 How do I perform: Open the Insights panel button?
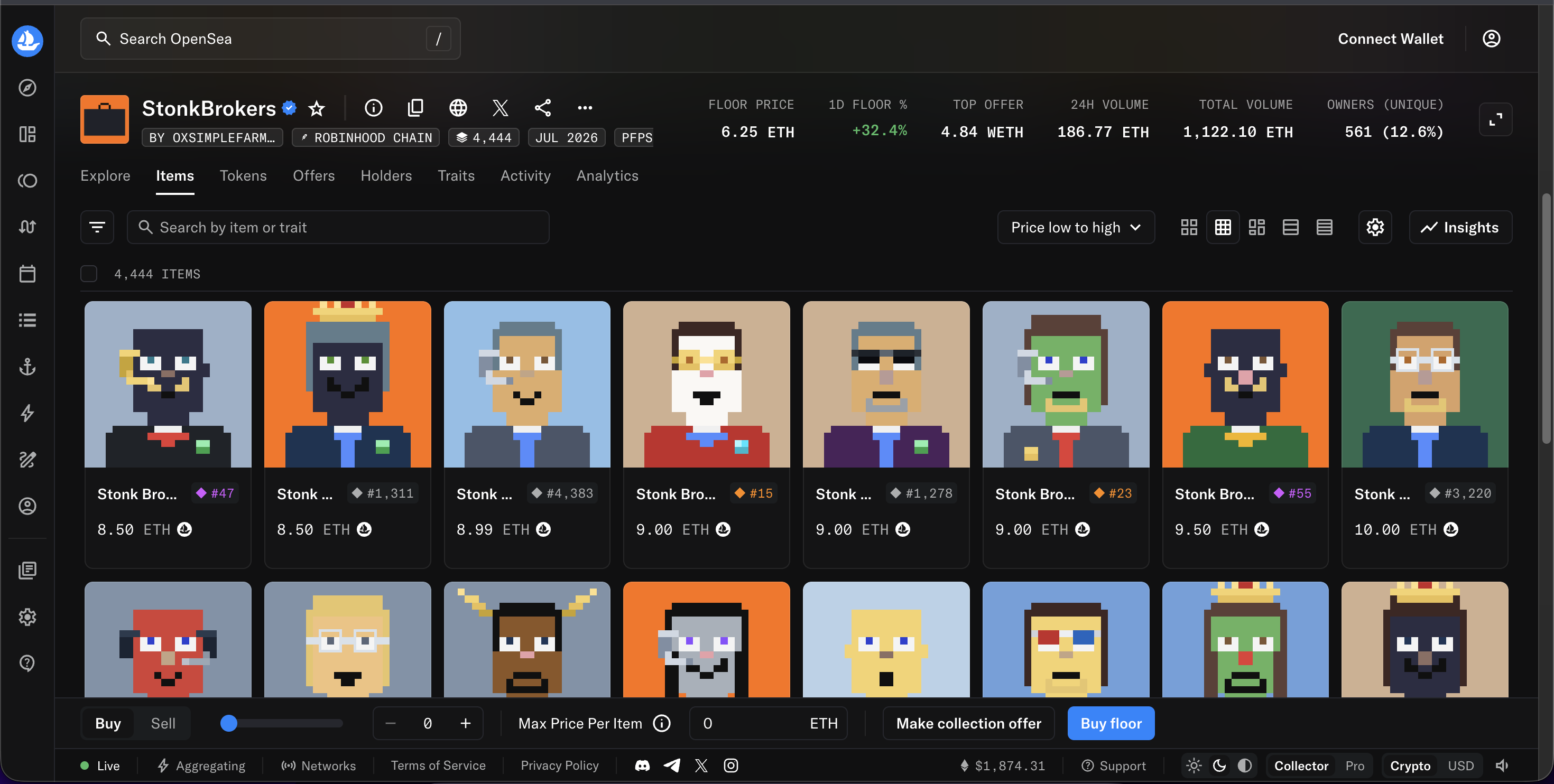(1460, 227)
